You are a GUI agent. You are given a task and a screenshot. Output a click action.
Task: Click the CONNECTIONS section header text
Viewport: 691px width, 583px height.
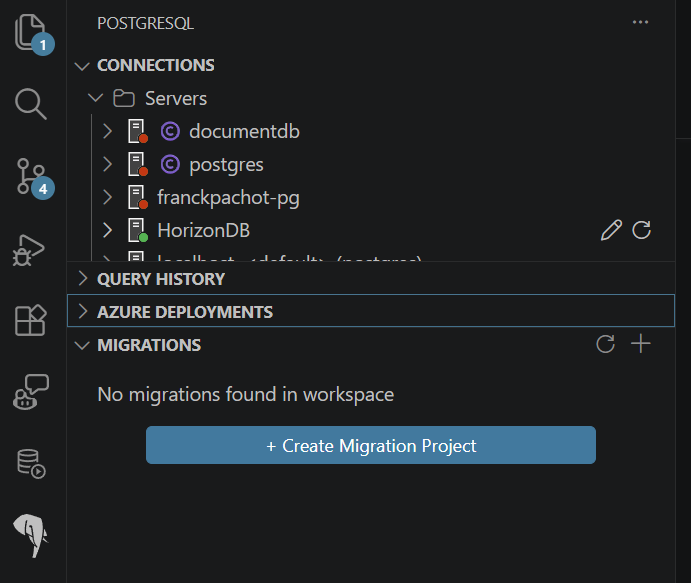coord(156,65)
